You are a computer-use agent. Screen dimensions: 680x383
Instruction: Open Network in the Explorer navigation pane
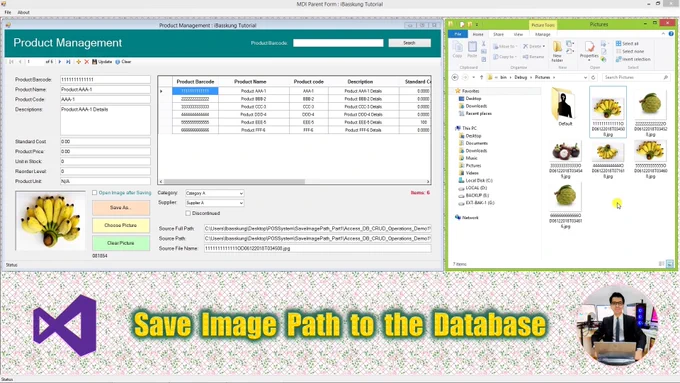(x=467, y=218)
